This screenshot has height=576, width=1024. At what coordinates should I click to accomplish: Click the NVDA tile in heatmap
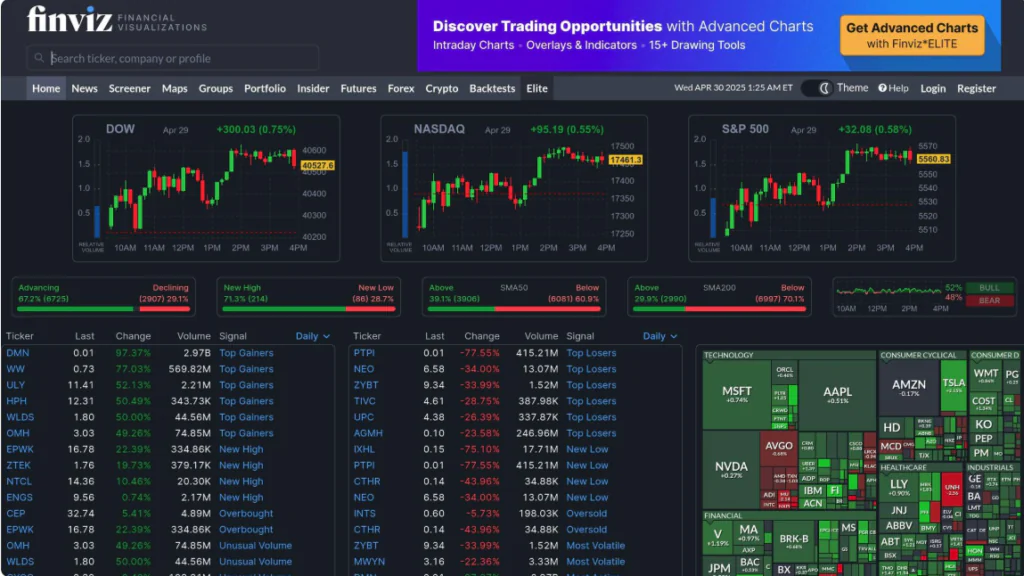pyautogui.click(x=731, y=470)
